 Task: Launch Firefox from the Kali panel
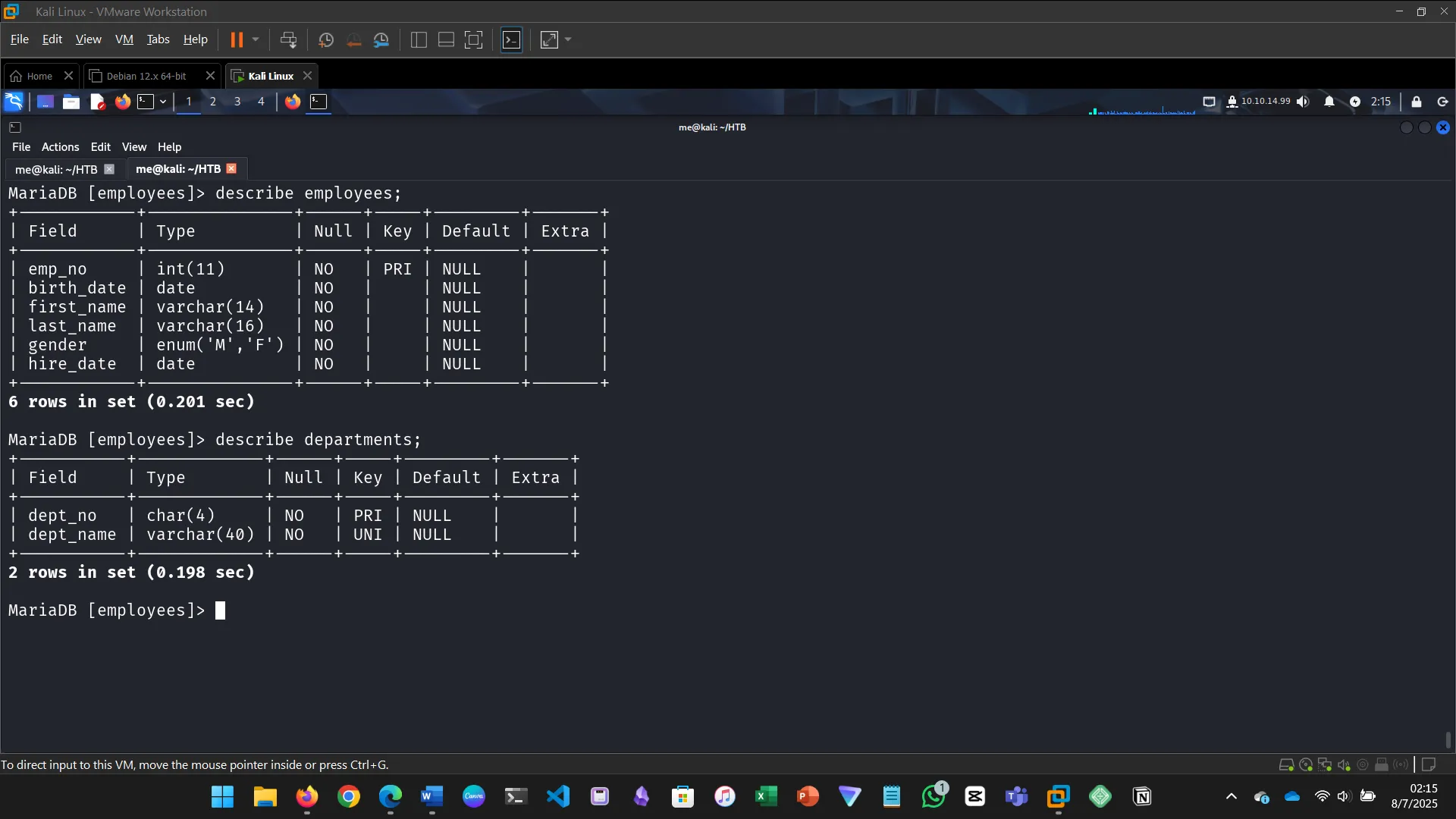(122, 102)
